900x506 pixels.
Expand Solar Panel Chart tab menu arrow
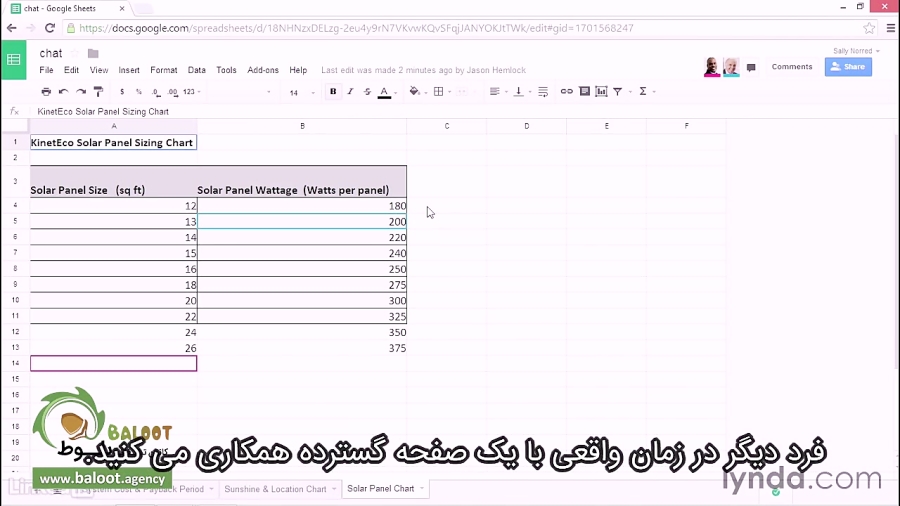click(422, 489)
